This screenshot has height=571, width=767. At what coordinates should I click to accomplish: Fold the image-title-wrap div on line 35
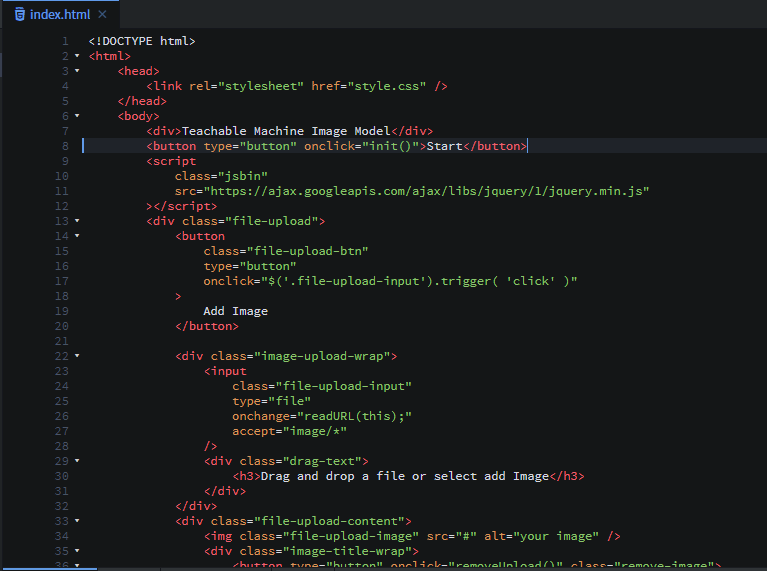77,551
